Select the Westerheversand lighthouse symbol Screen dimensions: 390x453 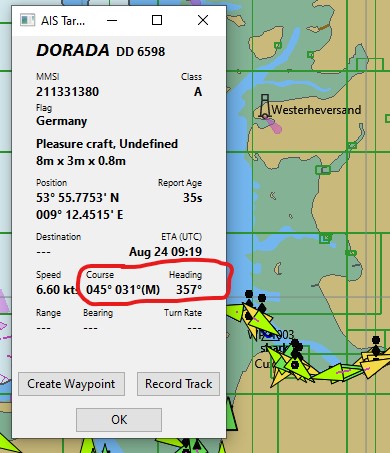264,106
